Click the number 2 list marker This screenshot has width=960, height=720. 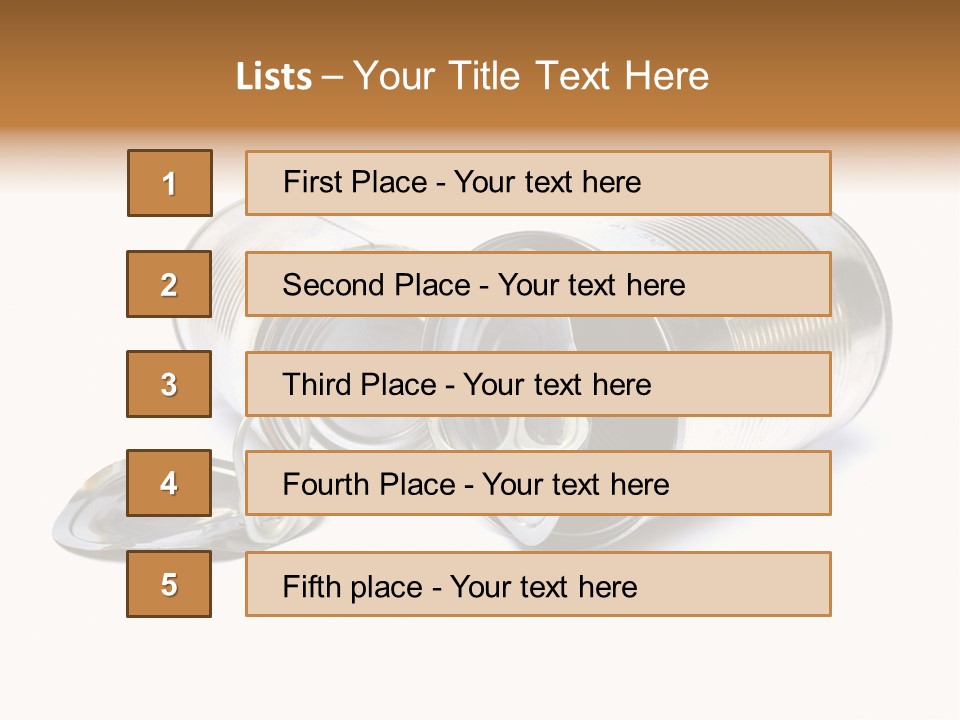[169, 284]
